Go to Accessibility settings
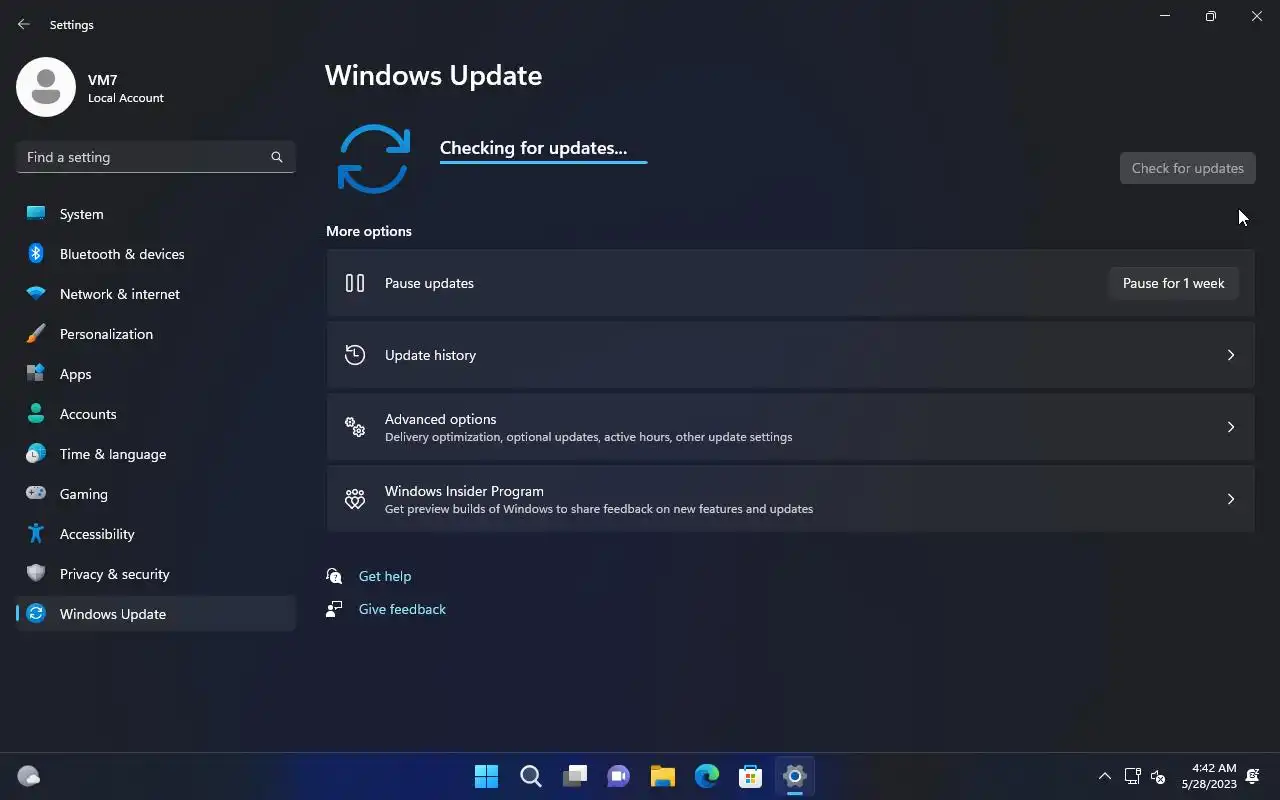 tap(156, 534)
